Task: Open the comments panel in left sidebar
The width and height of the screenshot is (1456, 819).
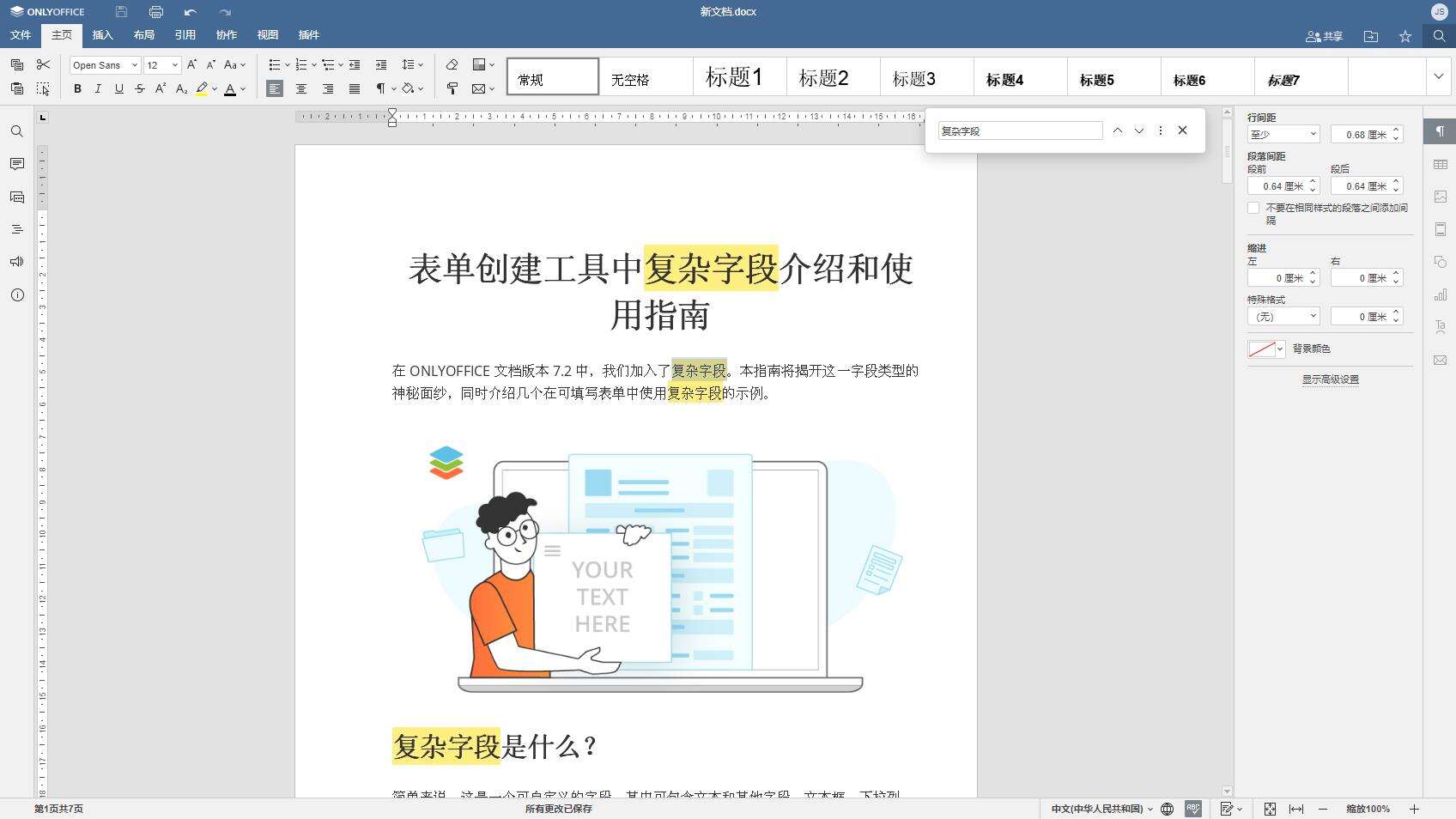Action: (x=16, y=164)
